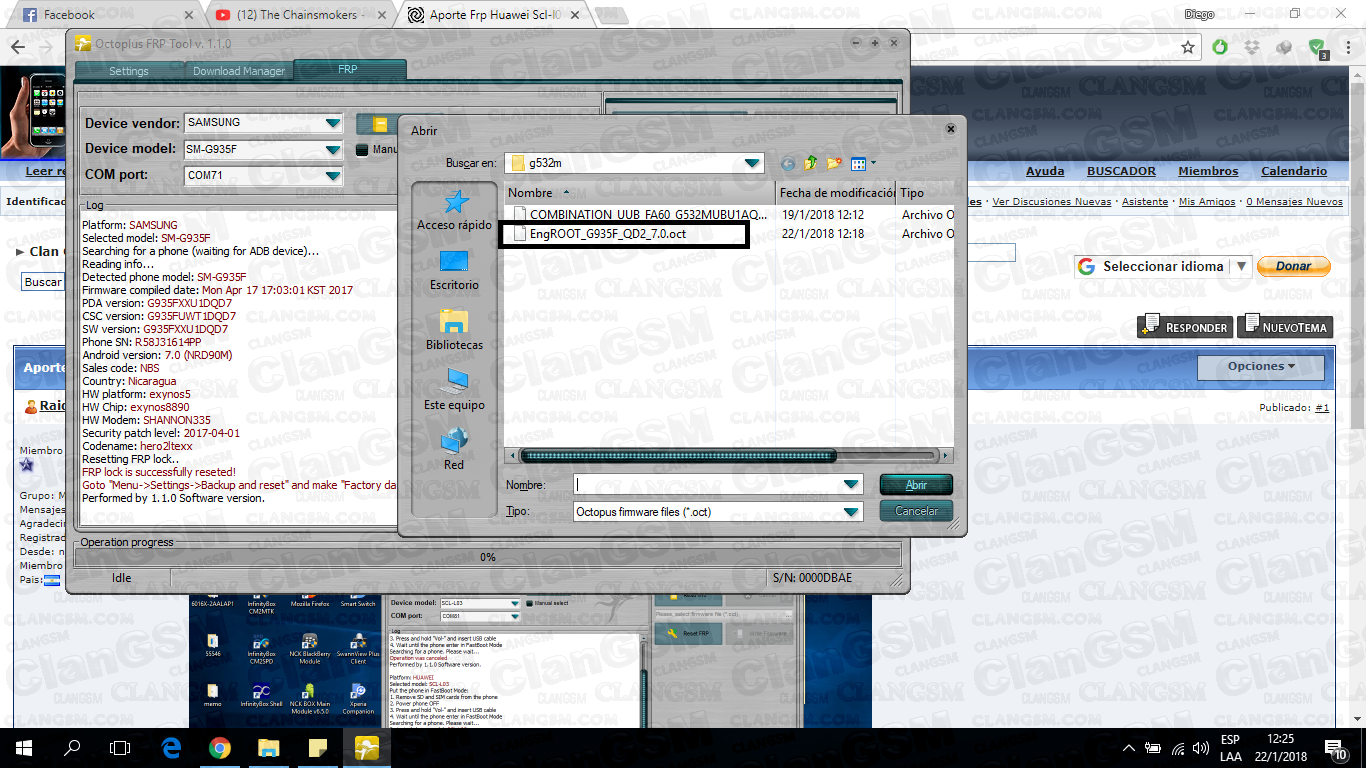Viewport: 1366px width, 768px height.
Task: Click taskbar search magnifier icon
Action: [72, 748]
